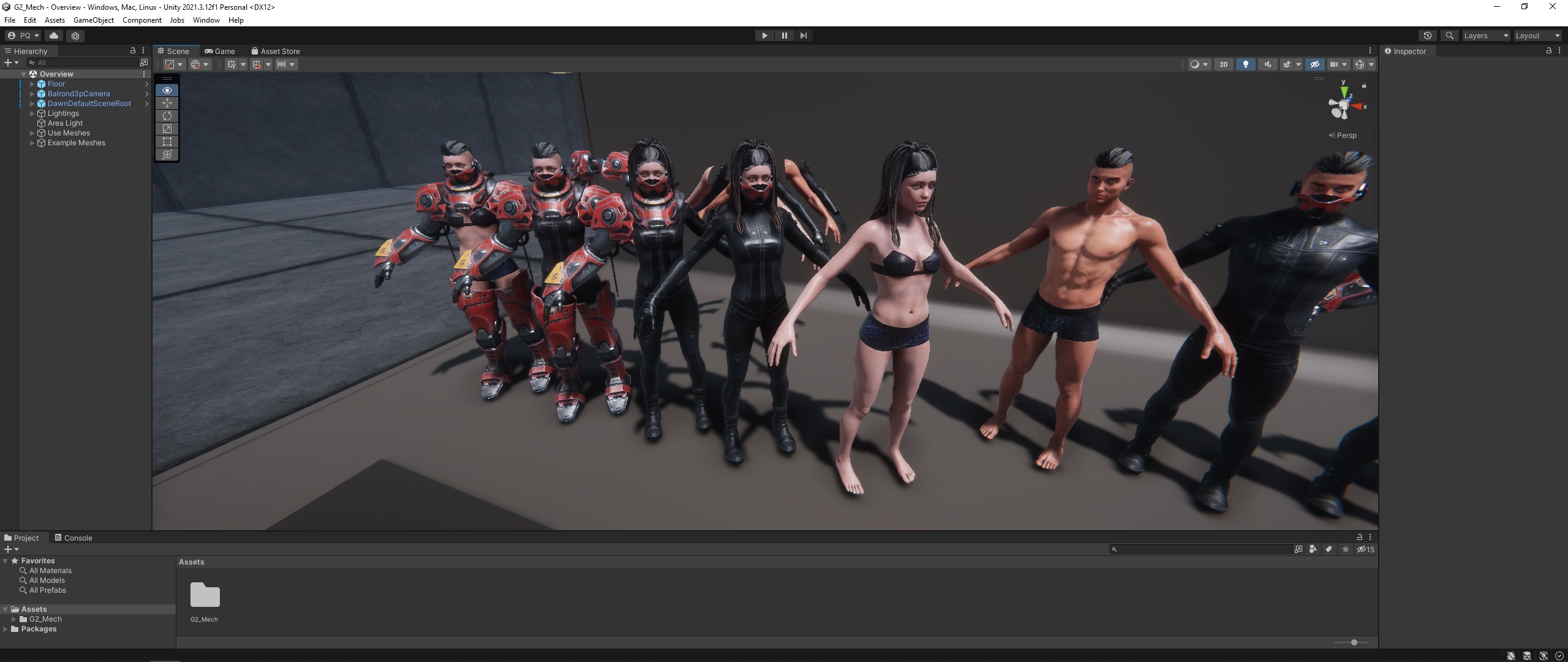This screenshot has width=1568, height=662.
Task: Select the Move tool in scene overlay
Action: coord(167,103)
